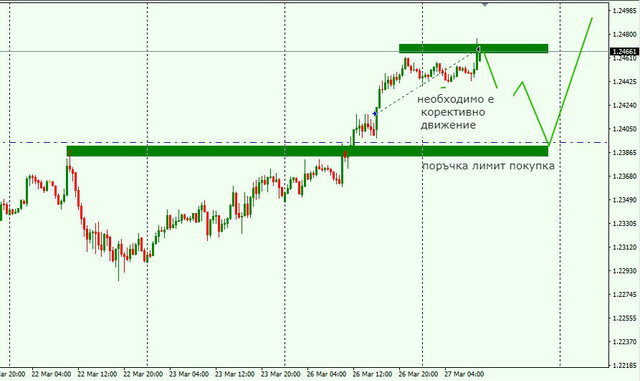Click price level 1.22555 on the scale

pyautogui.click(x=624, y=318)
